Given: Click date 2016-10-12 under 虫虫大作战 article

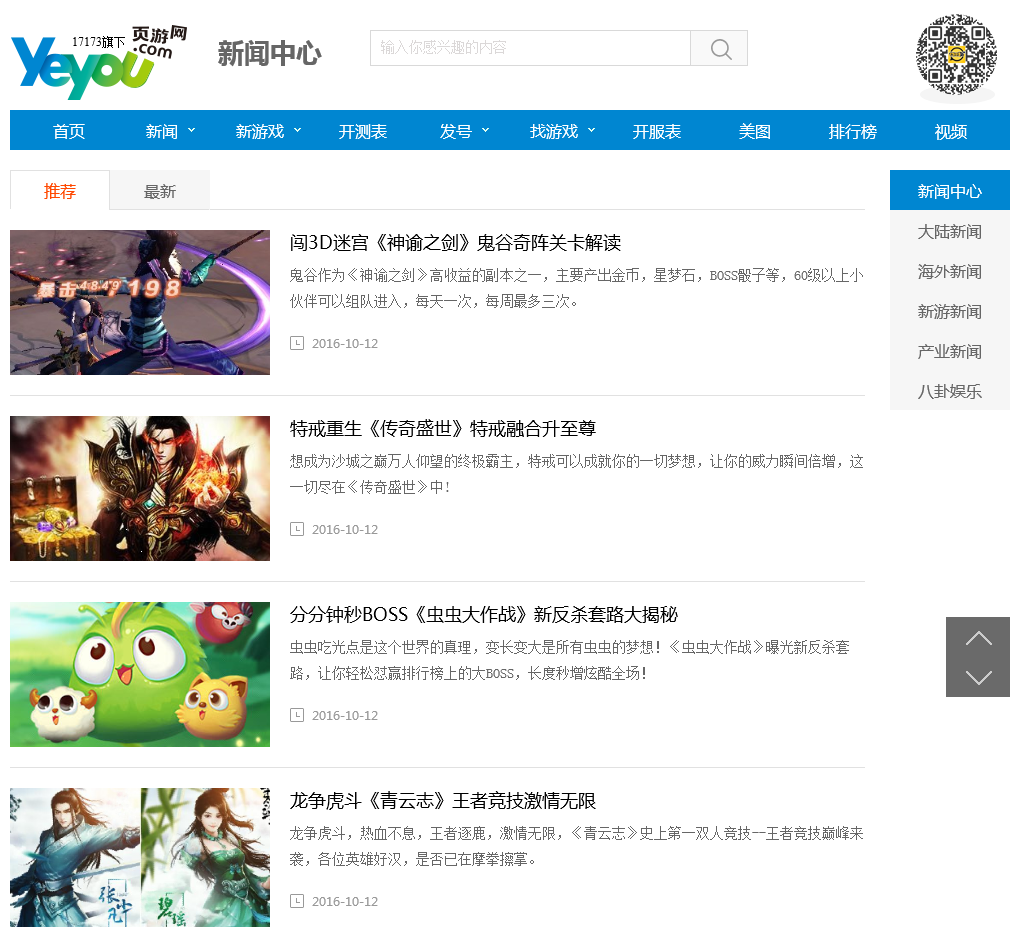Looking at the screenshot, I should pos(345,716).
